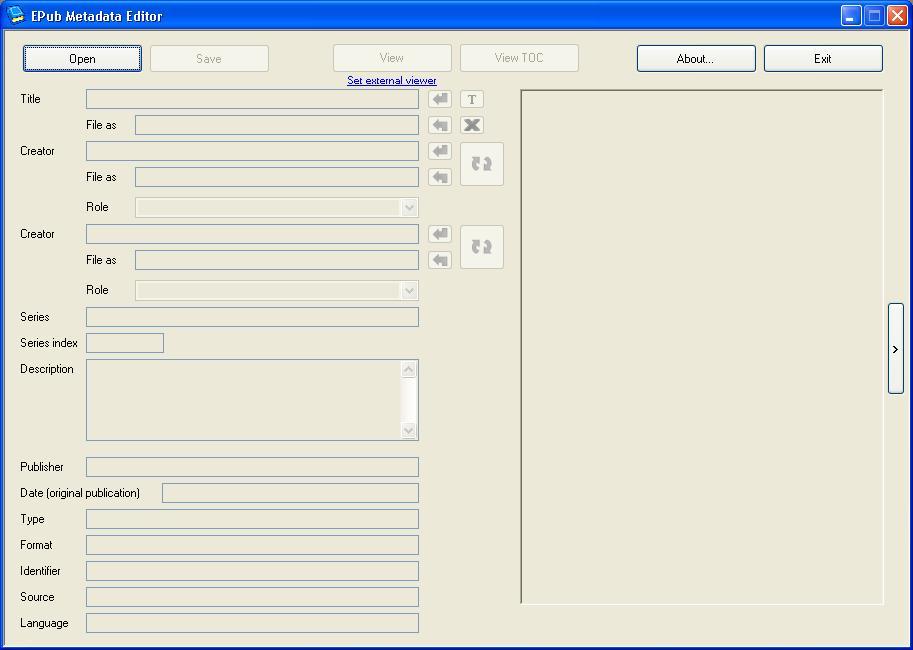Click the arrow icon beside the second Creator field
Screen dimensions: 913x650
point(438,233)
